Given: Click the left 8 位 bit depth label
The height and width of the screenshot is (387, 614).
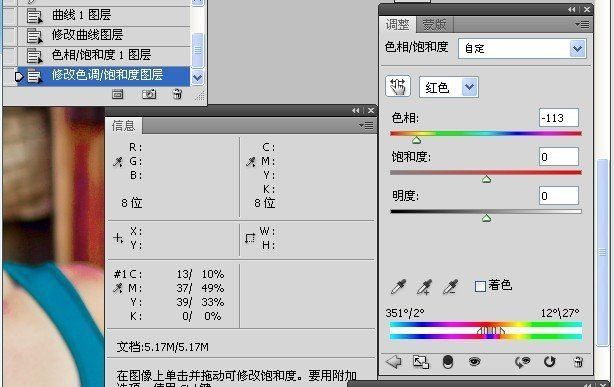Looking at the screenshot, I should [x=132, y=203].
